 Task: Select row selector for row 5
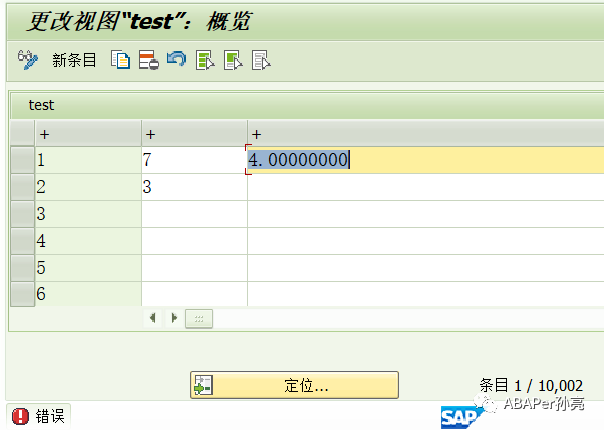point(22,268)
